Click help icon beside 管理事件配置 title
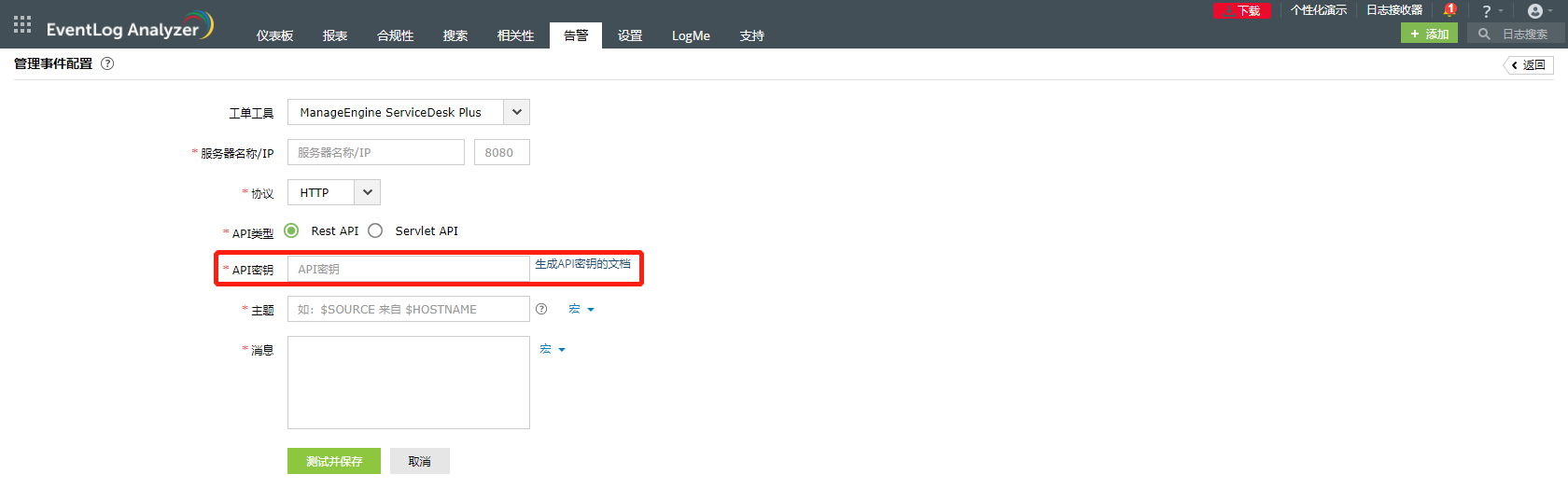This screenshot has height=488, width=1568. tap(107, 63)
